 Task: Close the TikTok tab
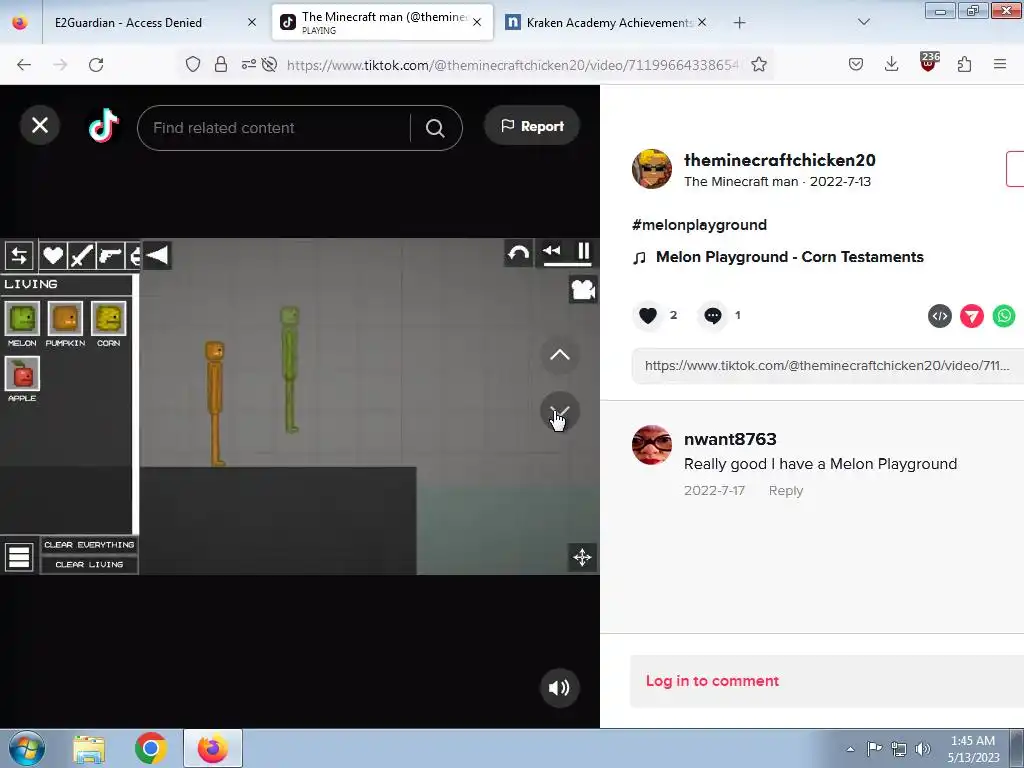pos(477,22)
